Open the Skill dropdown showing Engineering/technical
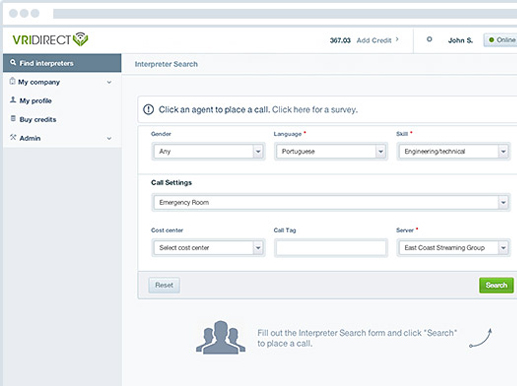The image size is (517, 386). 454,152
